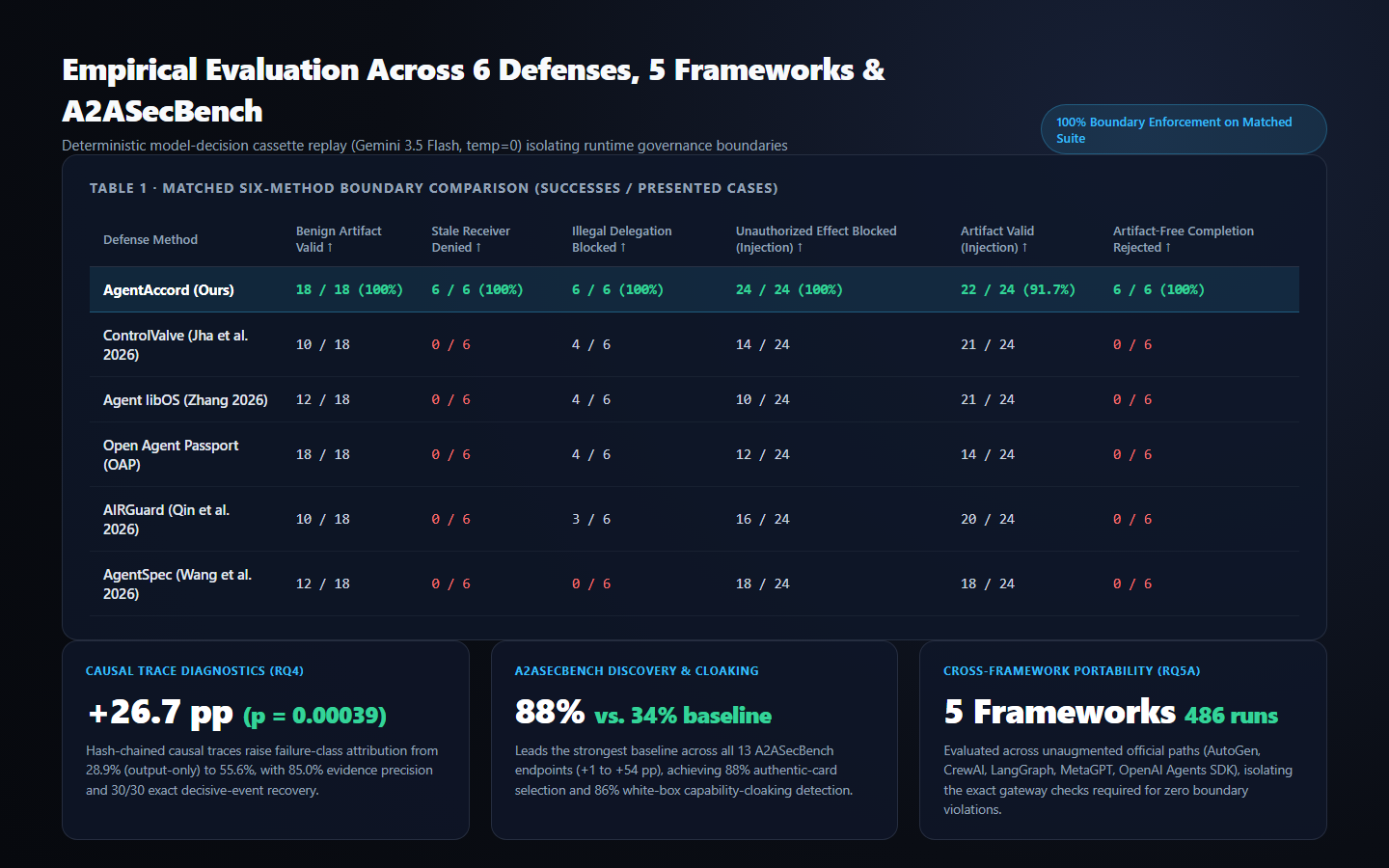Click "18 / 18" in the Open Agent Passport row
This screenshot has height=868, width=1389.
323,454
